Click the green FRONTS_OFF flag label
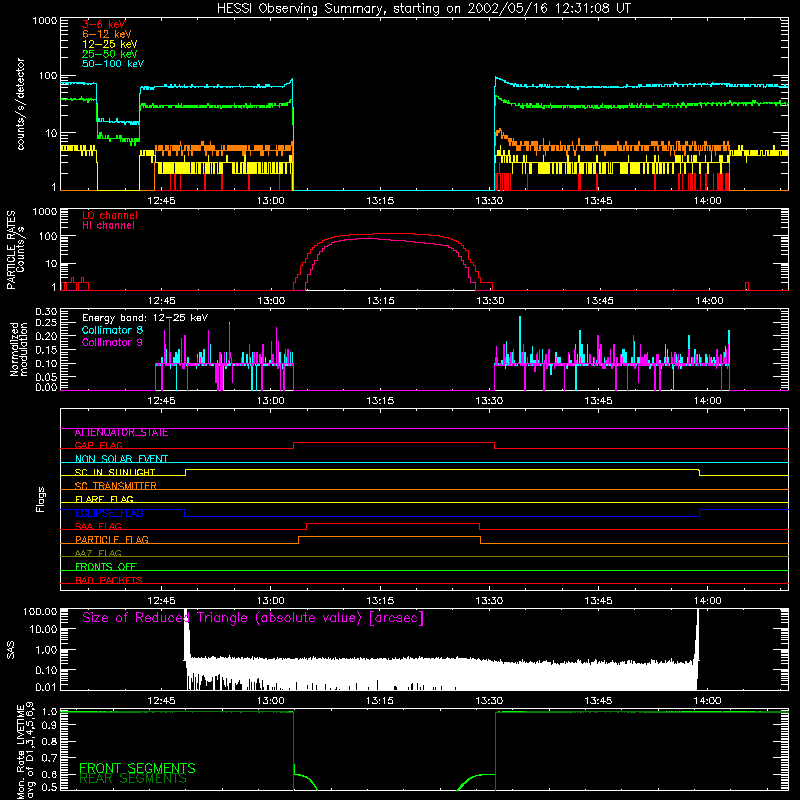This screenshot has height=800, width=800. pos(106,567)
